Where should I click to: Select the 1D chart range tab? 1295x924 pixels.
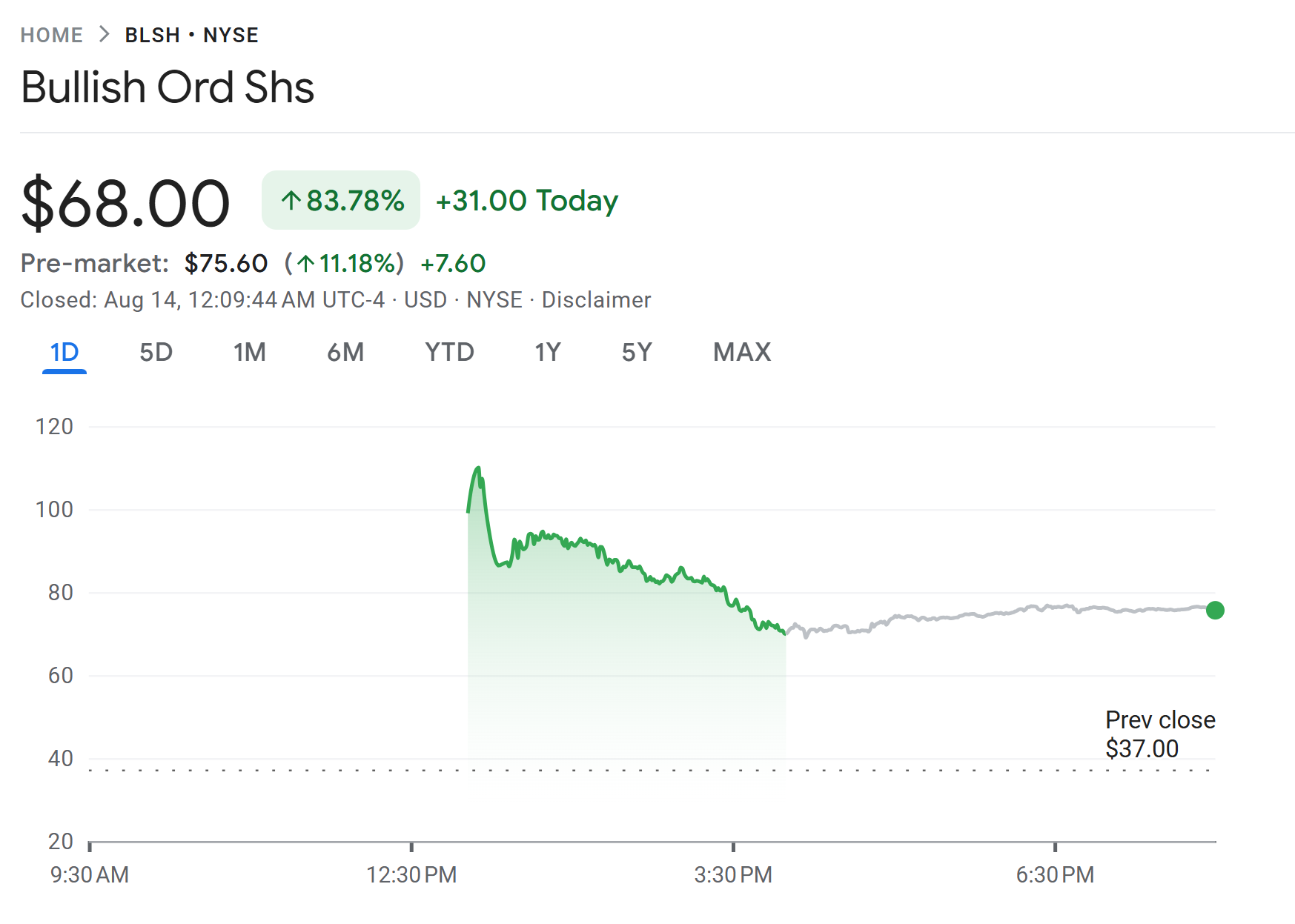point(64,352)
